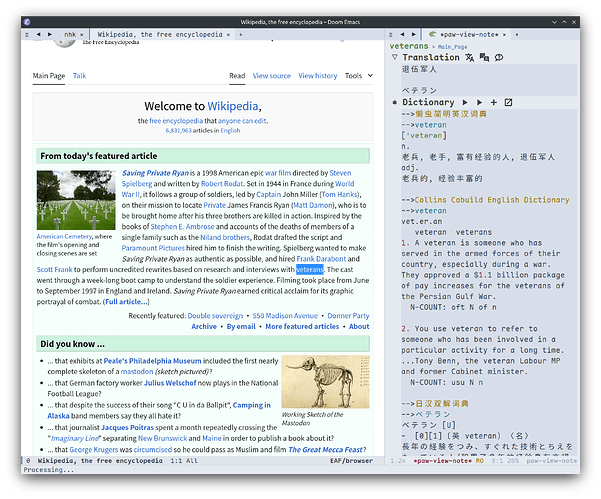The image size is (601, 499).
Task: Click the 6,831,963 articles count link
Action: (x=178, y=130)
